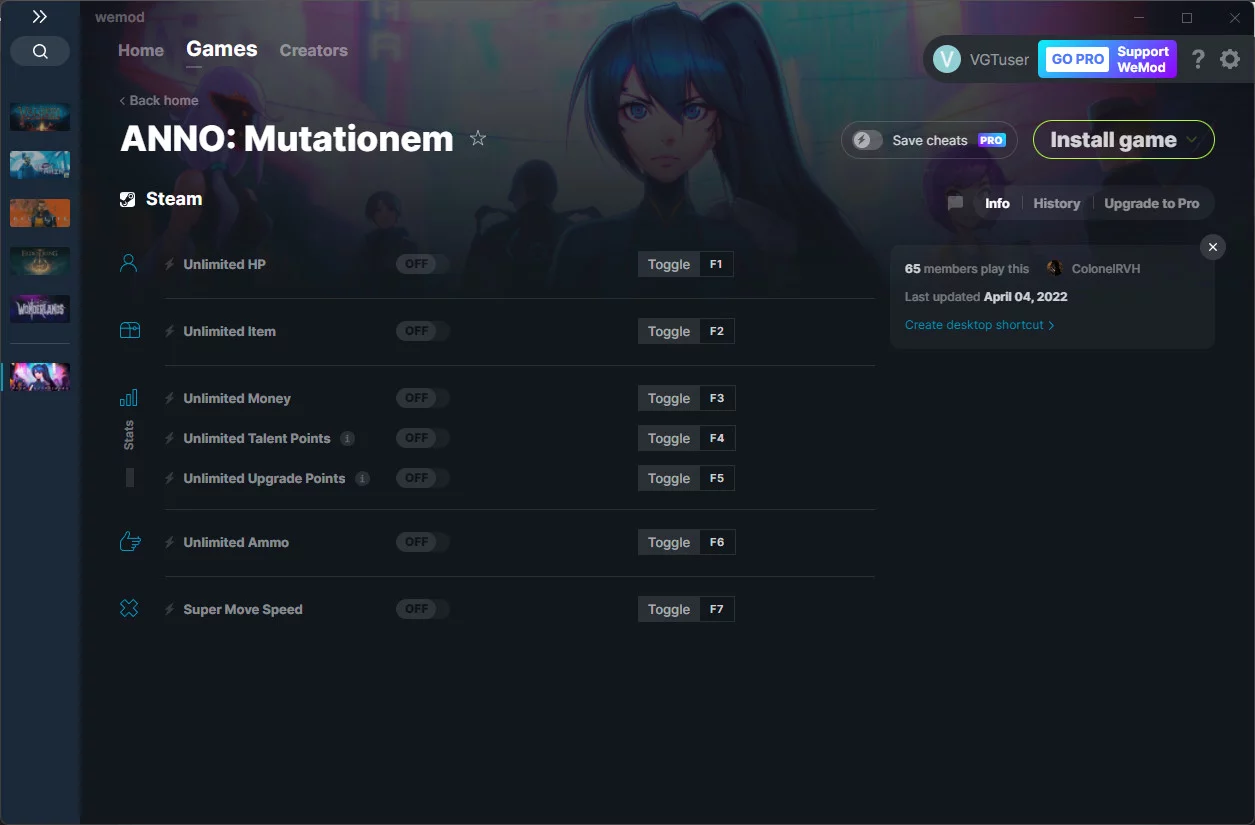The height and width of the screenshot is (825, 1255).
Task: Click the F4 hotkey for Talent Points
Action: [x=716, y=438]
